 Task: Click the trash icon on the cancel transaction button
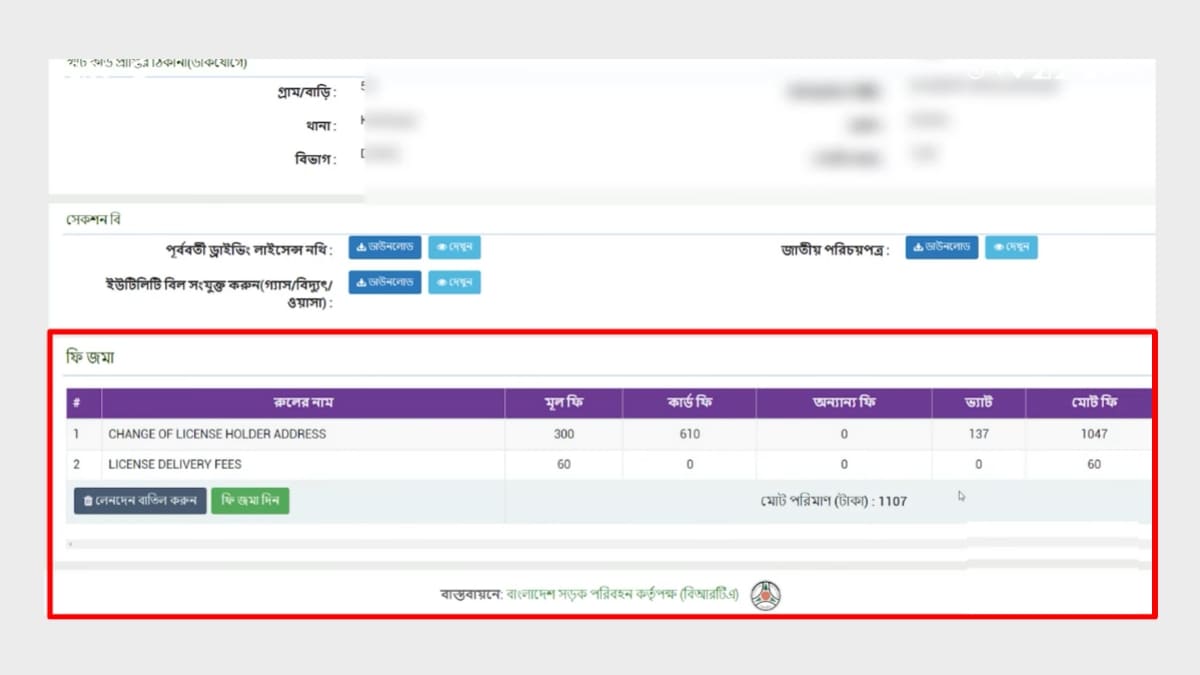coord(89,501)
